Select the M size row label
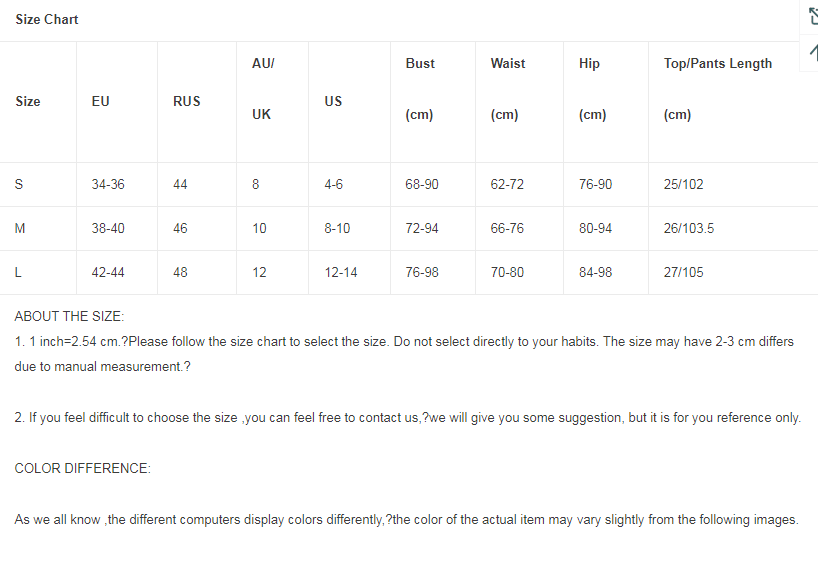 [x=20, y=228]
